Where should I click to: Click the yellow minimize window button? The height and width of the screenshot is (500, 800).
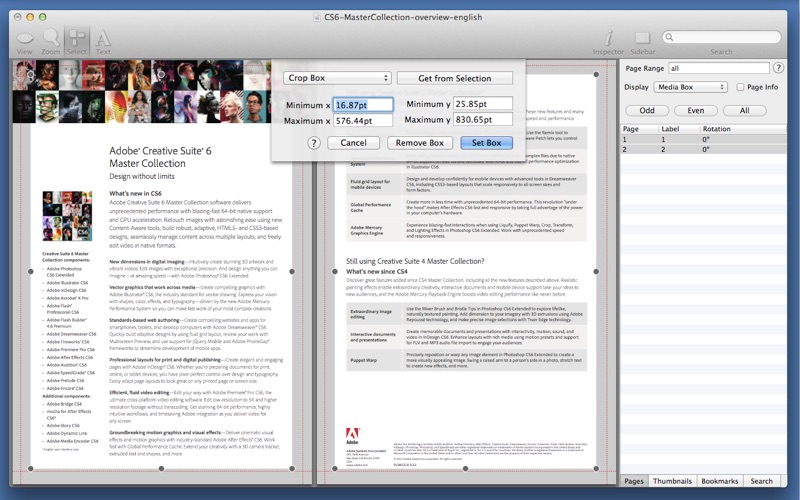(x=30, y=17)
